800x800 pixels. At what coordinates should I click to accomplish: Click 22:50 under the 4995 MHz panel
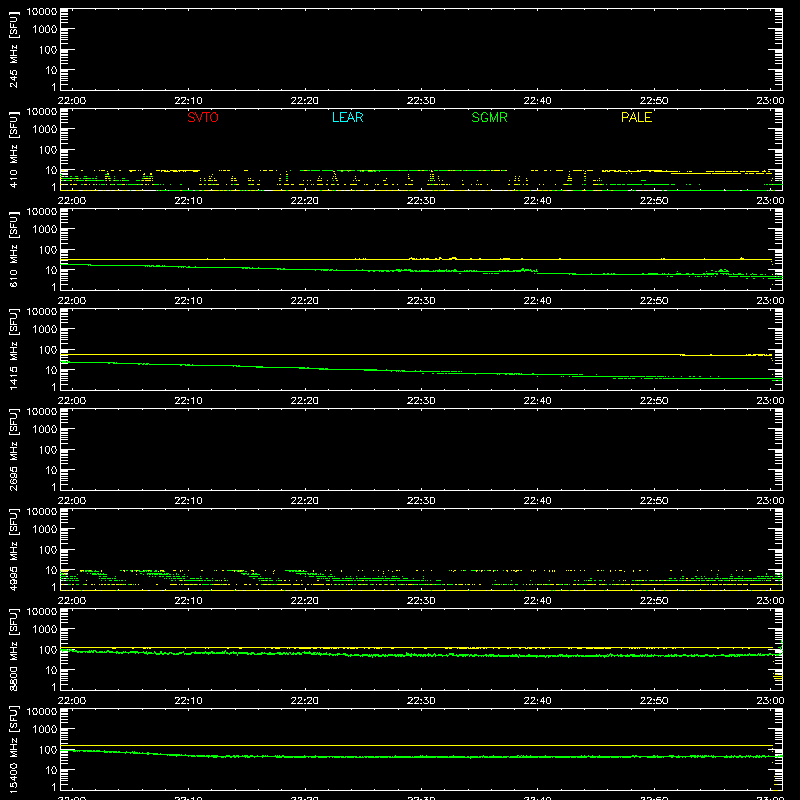click(654, 601)
